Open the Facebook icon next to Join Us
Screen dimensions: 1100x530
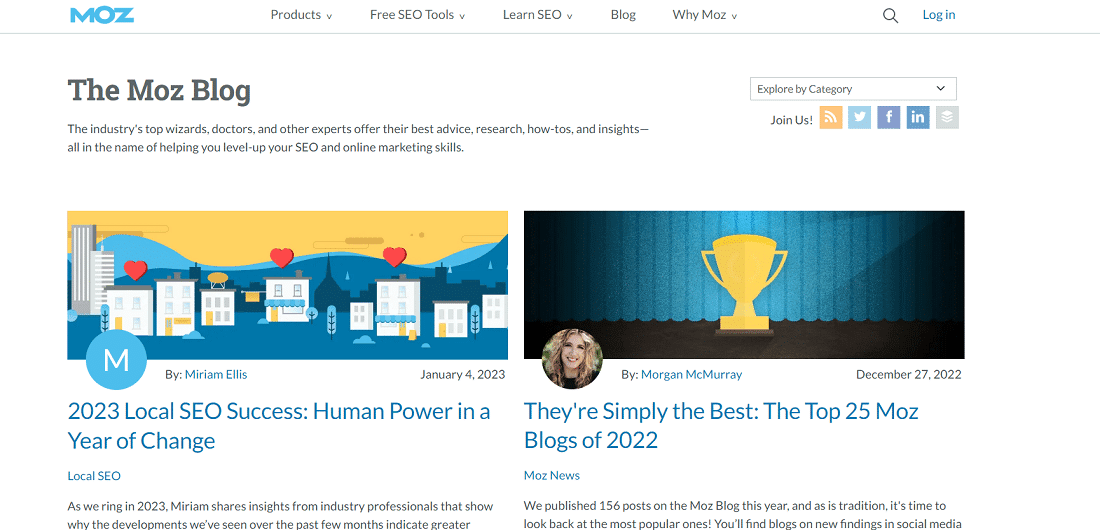[x=889, y=117]
